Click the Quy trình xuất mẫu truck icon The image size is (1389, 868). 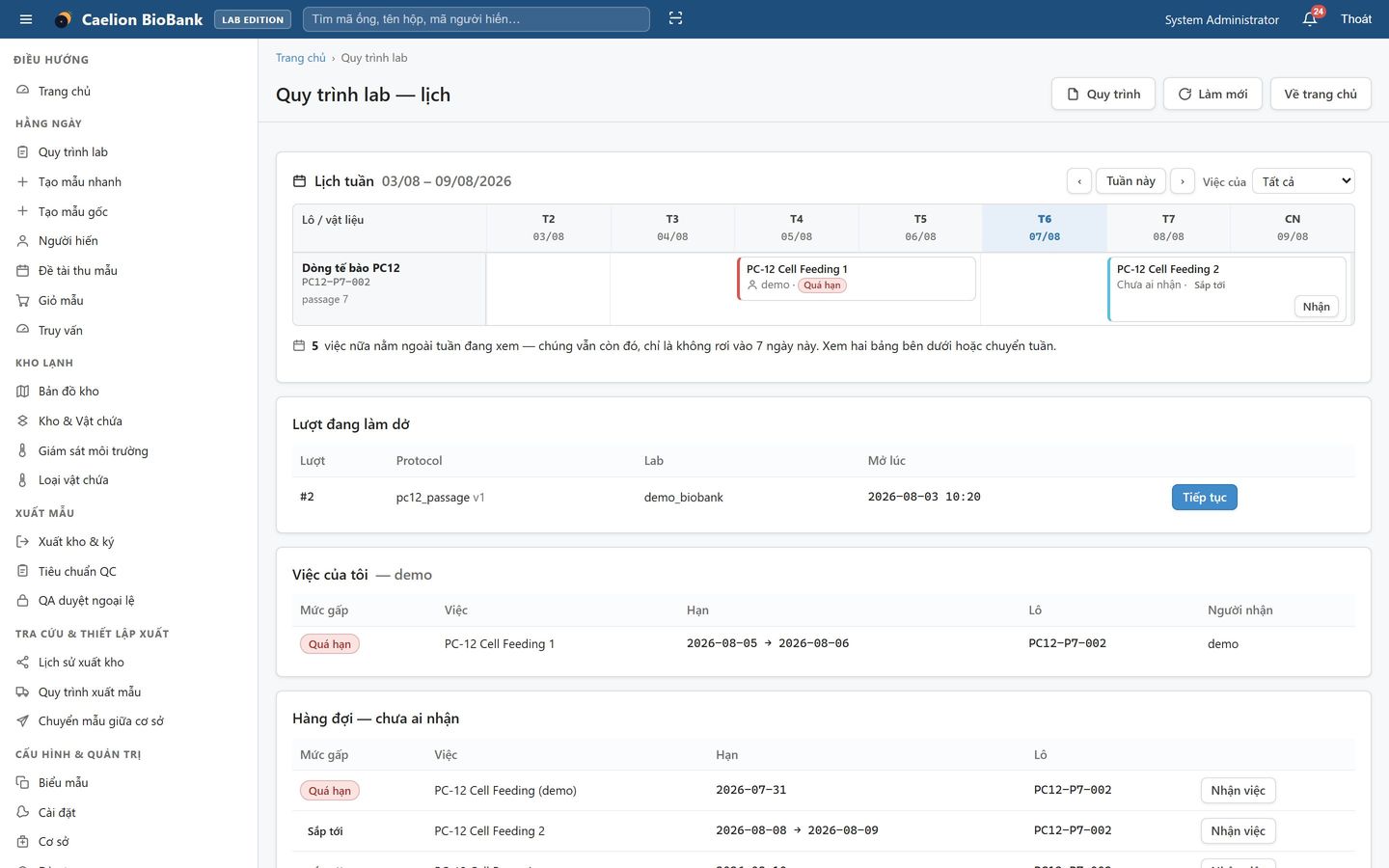[23, 692]
